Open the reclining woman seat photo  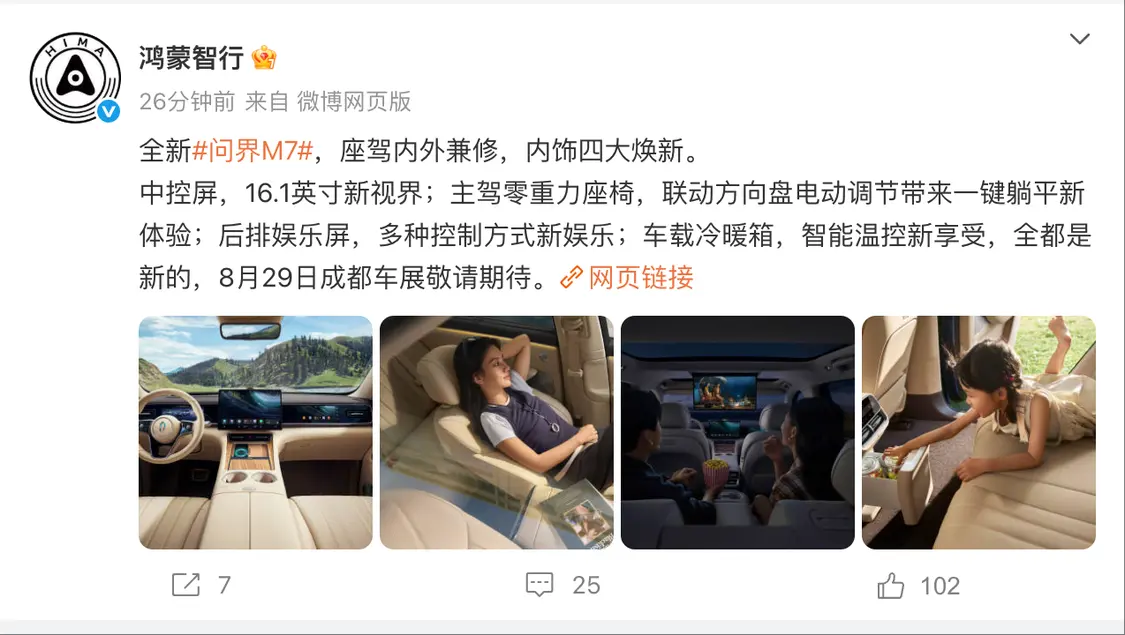point(496,433)
